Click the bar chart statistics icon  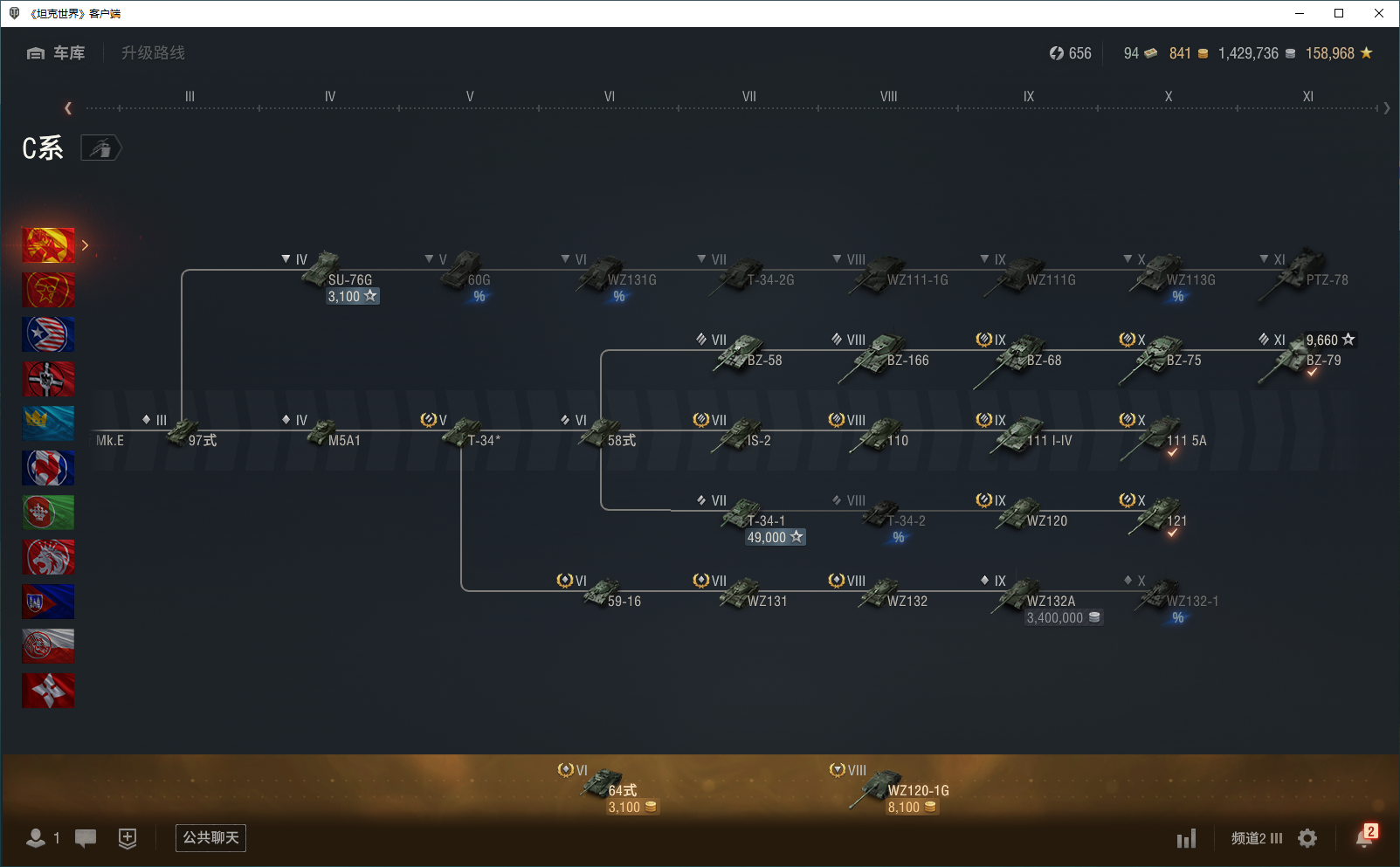point(1186,839)
